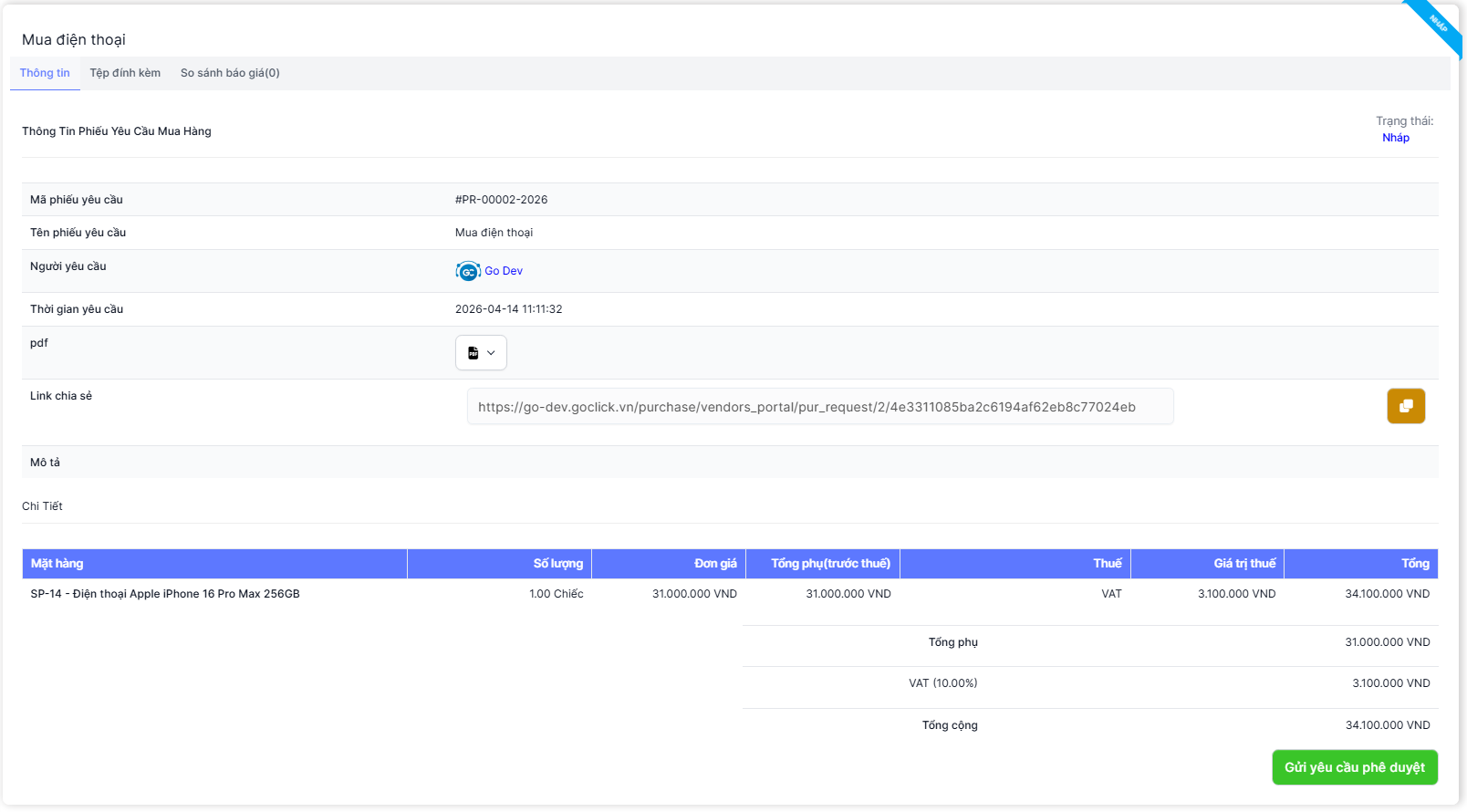Click the Đơn giá column header
Viewport: 1467px width, 812px height.
(x=715, y=564)
